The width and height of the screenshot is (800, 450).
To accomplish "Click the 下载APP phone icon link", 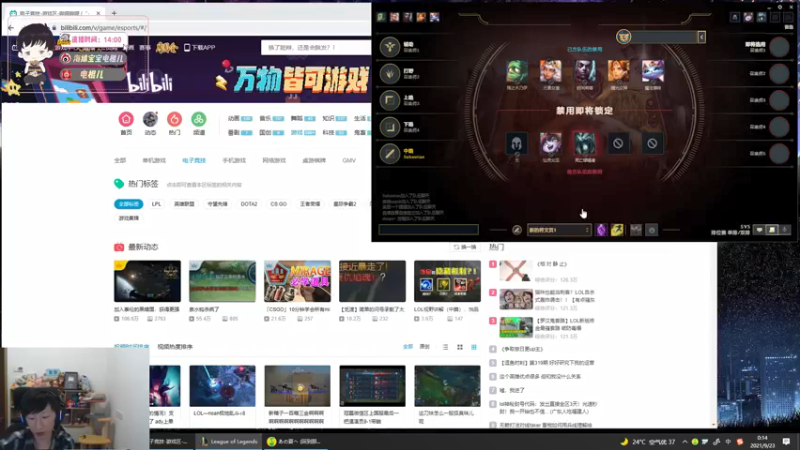I will coord(199,47).
